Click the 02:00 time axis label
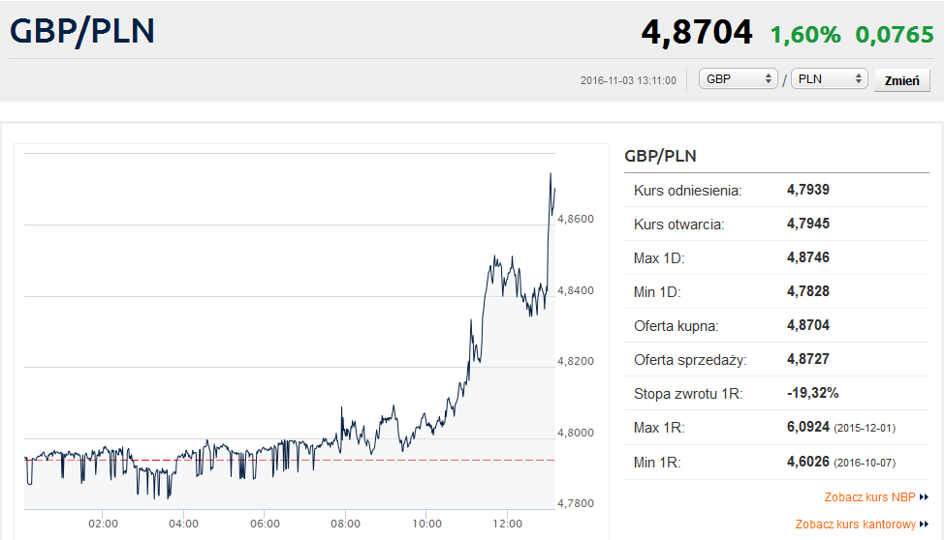The height and width of the screenshot is (540, 945). pyautogui.click(x=103, y=524)
